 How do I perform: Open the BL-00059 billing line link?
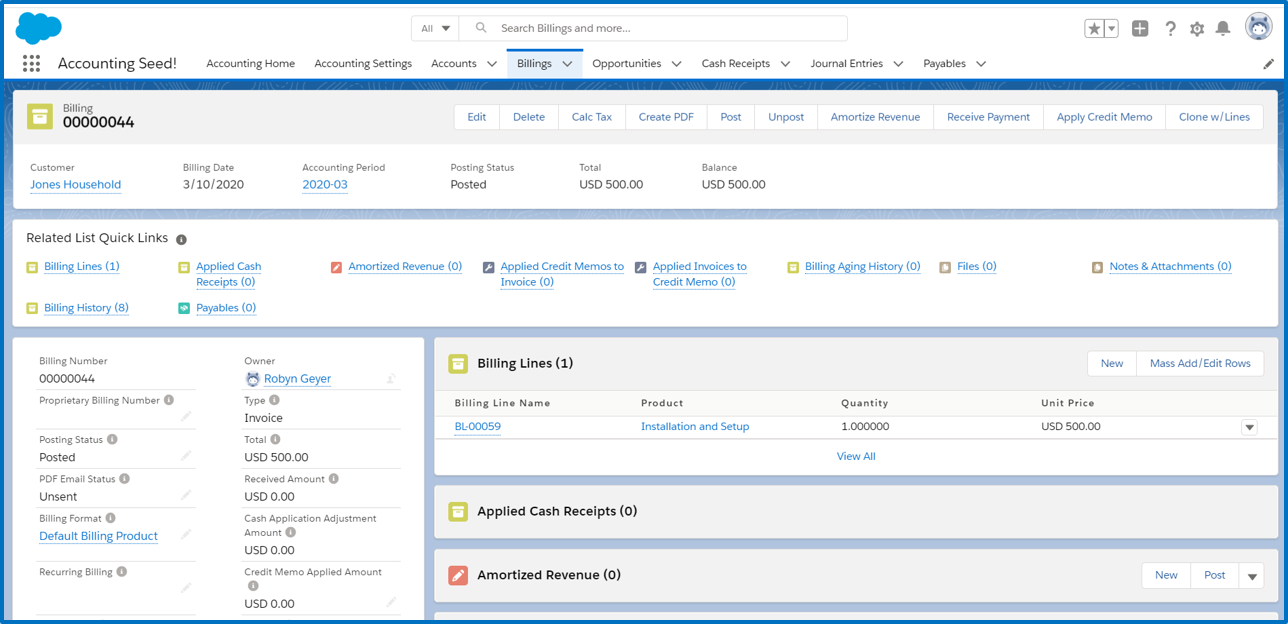pos(477,426)
